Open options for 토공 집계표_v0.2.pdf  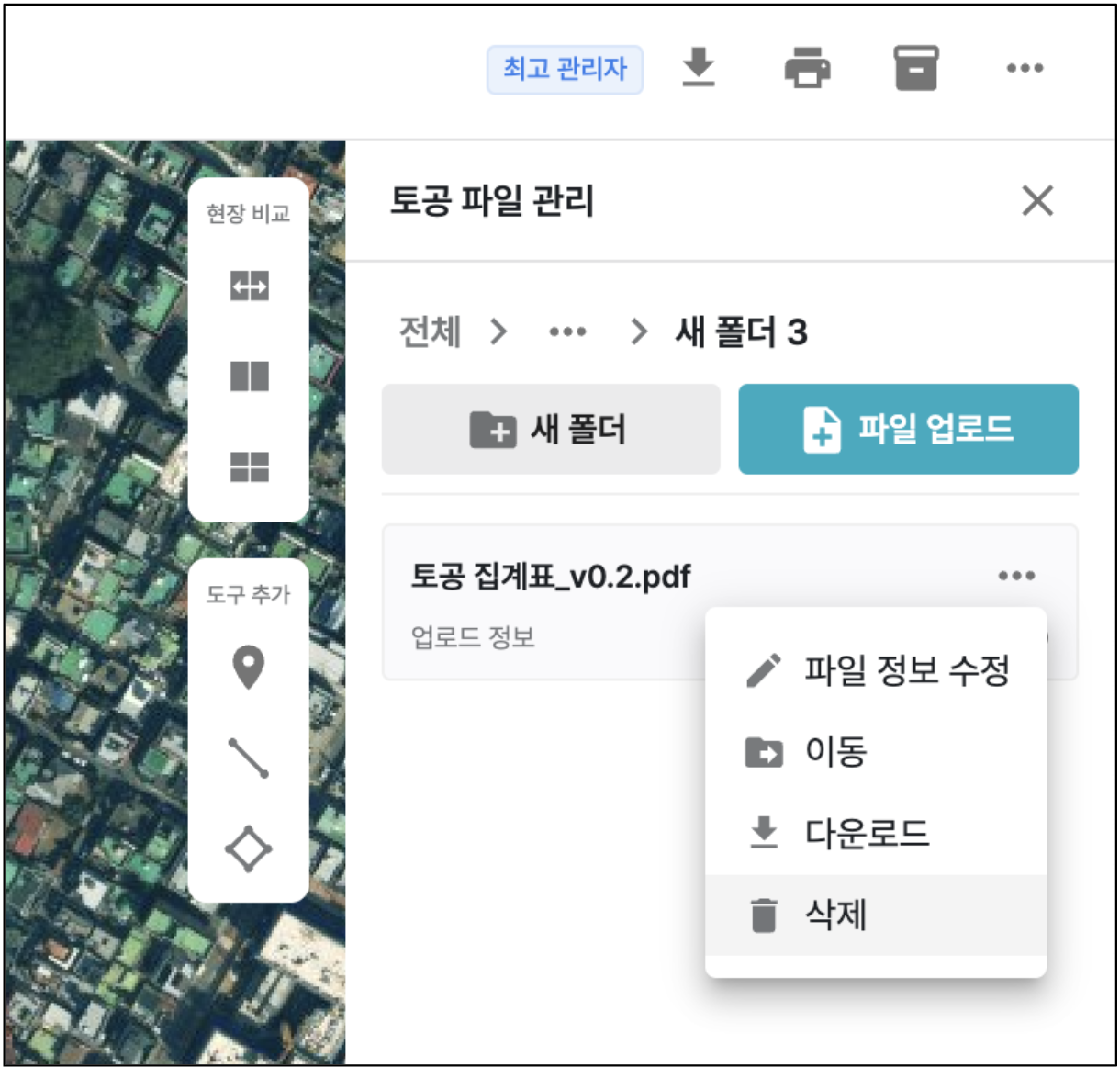[1016, 577]
